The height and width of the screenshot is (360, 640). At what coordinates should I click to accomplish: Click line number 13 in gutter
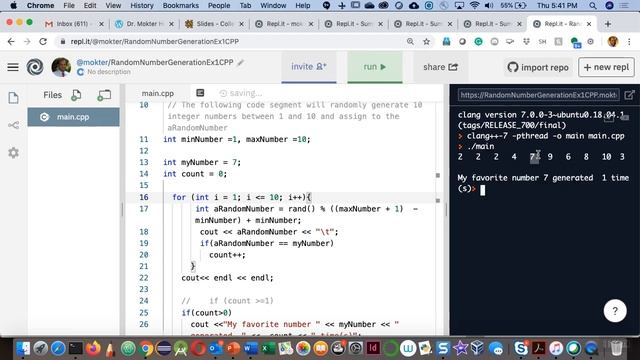click(144, 162)
